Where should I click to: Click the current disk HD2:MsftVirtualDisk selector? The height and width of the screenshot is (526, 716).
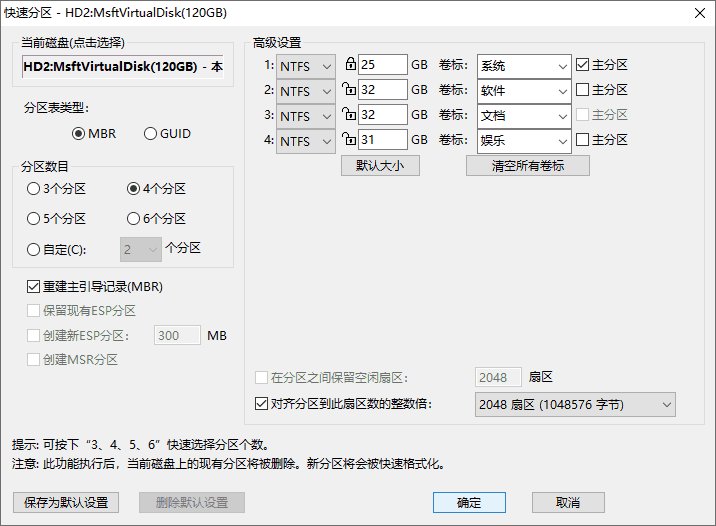pos(123,67)
